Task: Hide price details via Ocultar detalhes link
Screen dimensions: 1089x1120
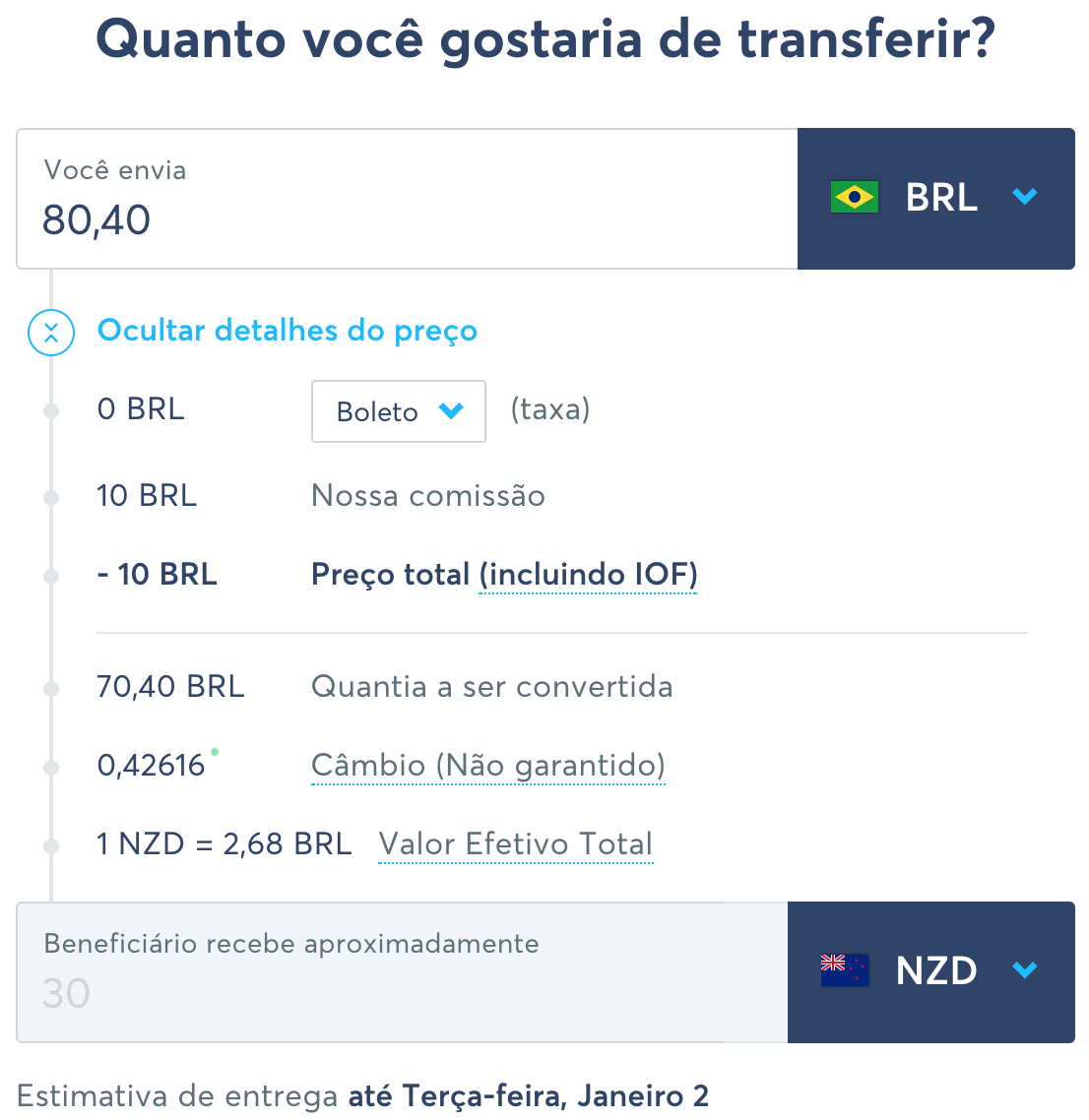Action: tap(288, 331)
